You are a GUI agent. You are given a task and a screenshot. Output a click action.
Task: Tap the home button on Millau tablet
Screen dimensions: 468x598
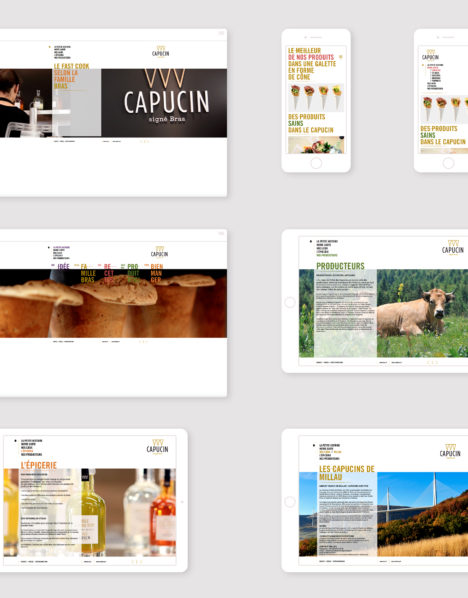pos(290,502)
